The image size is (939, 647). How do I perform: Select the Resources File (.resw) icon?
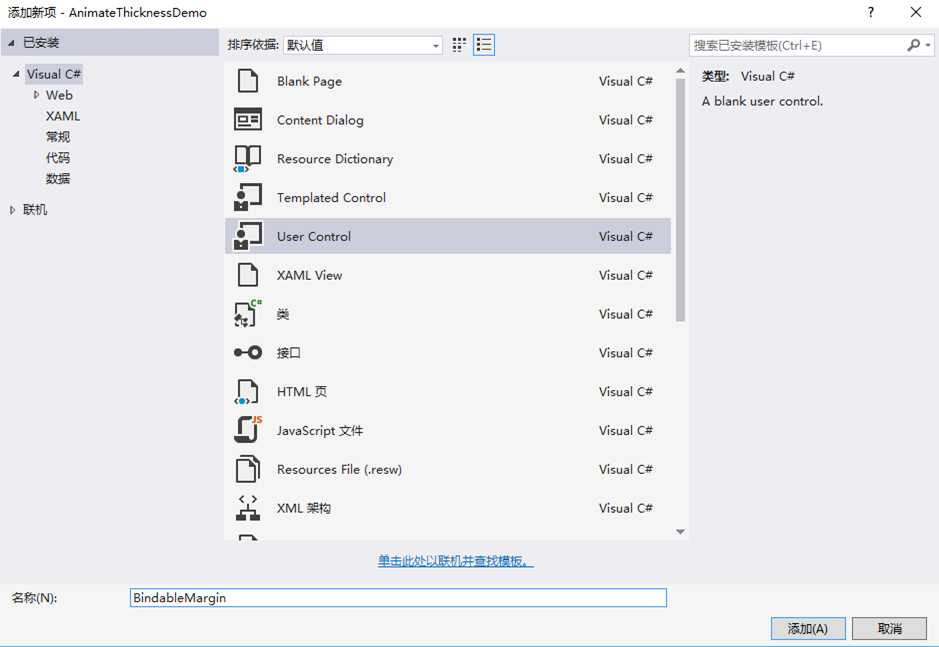click(x=248, y=469)
